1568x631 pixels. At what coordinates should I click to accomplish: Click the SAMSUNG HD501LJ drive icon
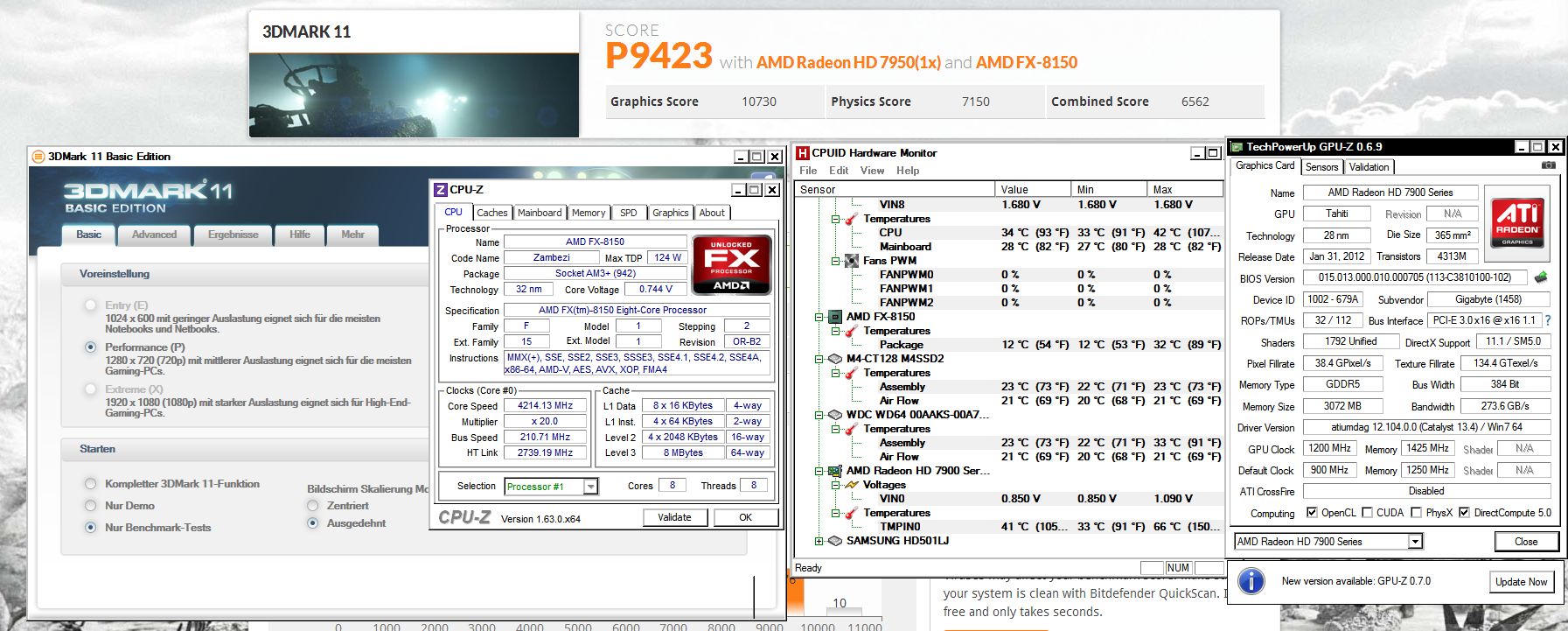(835, 541)
